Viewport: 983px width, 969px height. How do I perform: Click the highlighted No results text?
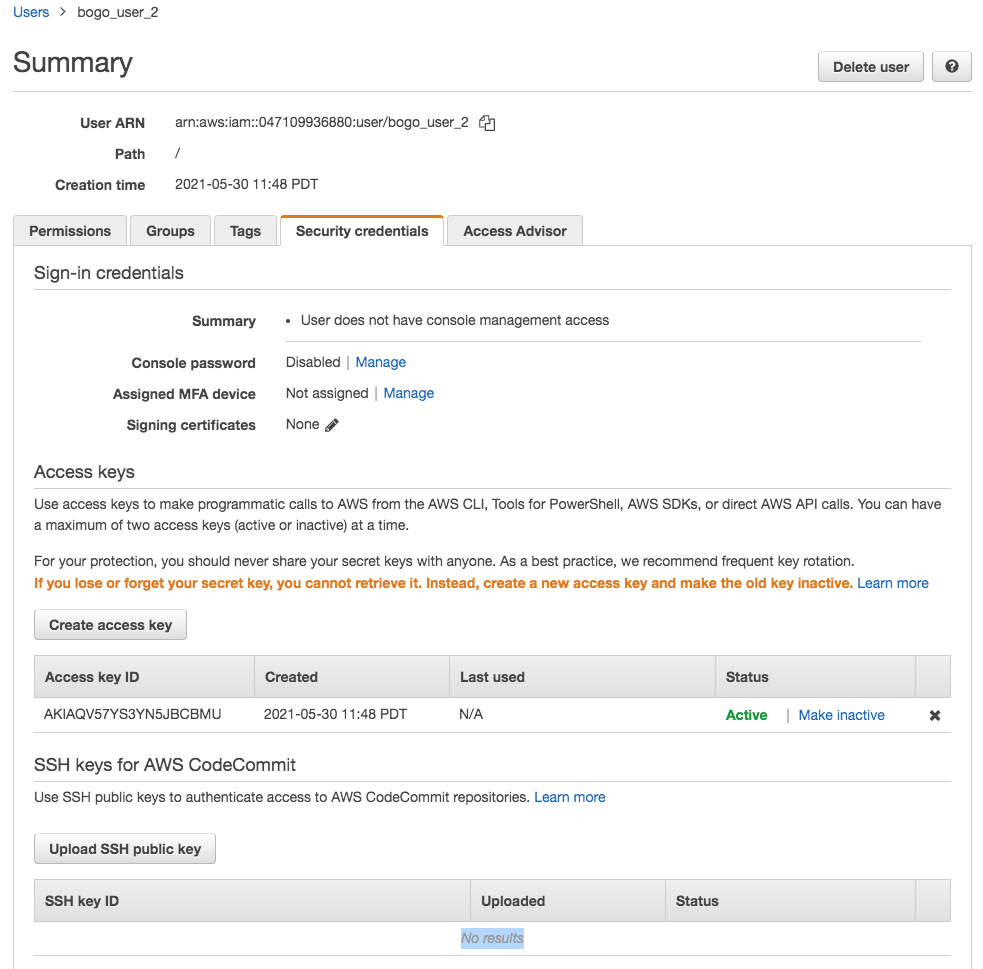(x=492, y=938)
